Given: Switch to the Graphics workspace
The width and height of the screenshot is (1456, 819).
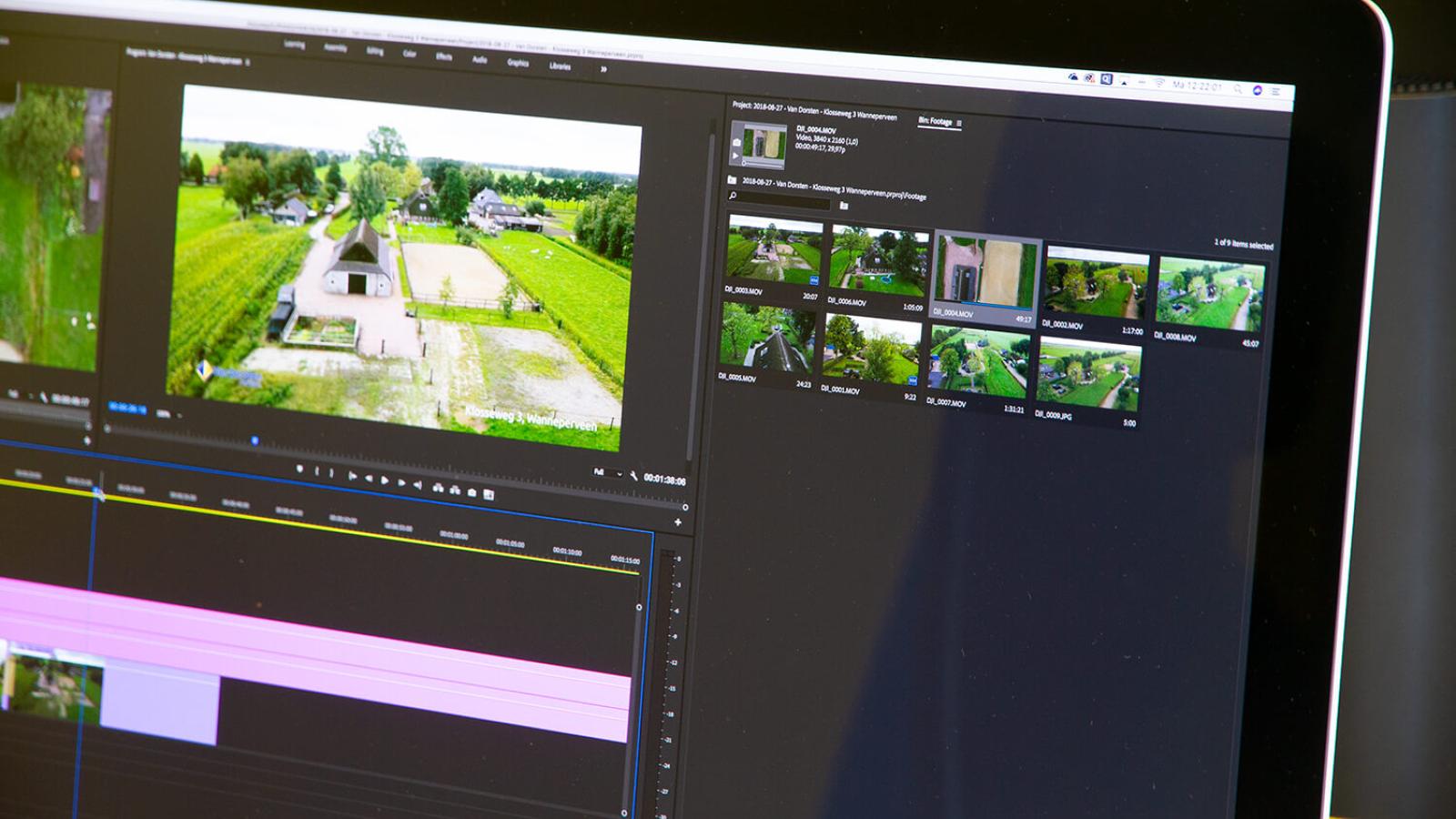Looking at the screenshot, I should pos(518,63).
